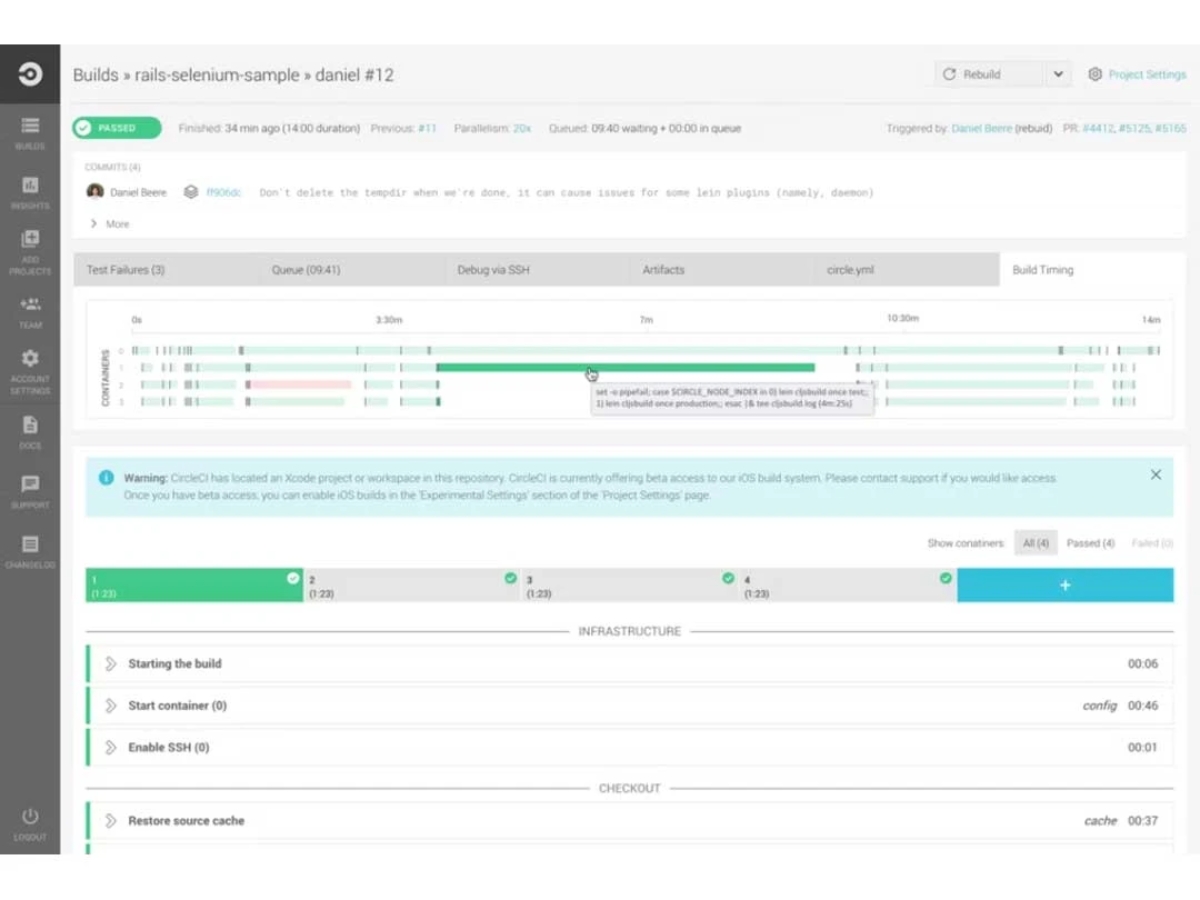Open the Builds sidebar icon

pos(30,126)
